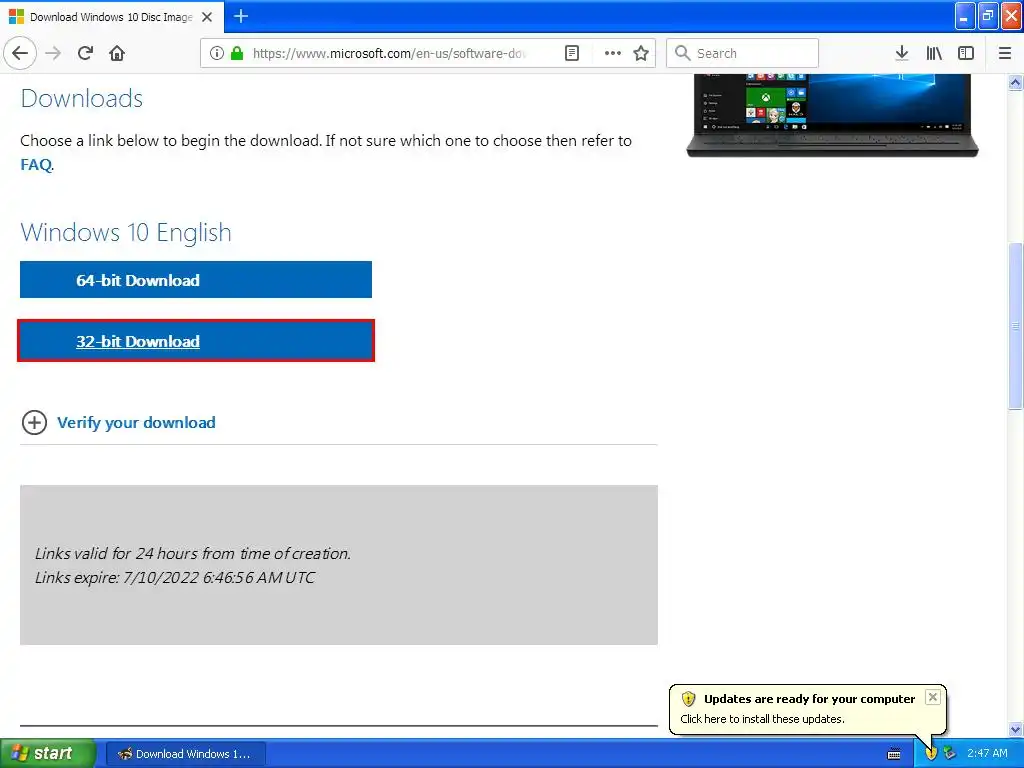Open the Firefox home page

pyautogui.click(x=117, y=53)
